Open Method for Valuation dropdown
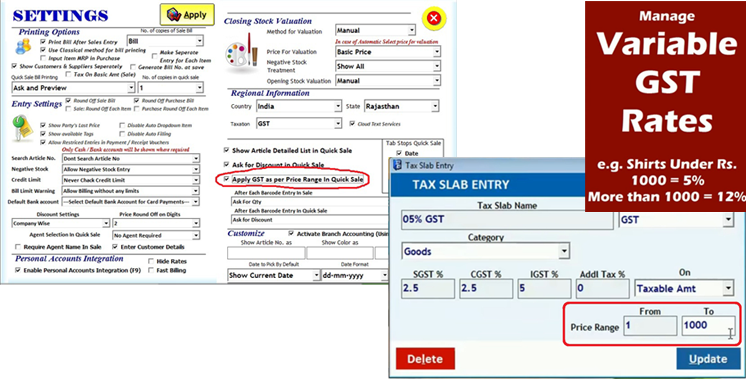The height and width of the screenshot is (379, 746). pos(375,30)
